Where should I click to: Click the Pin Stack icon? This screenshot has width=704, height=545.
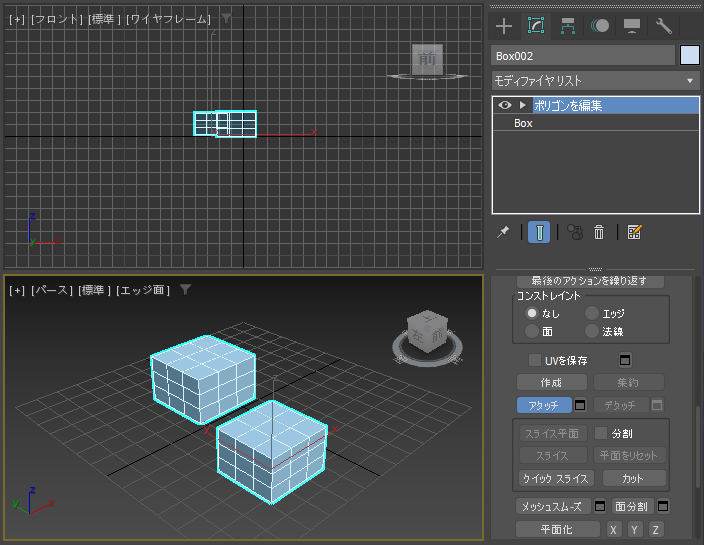coord(503,232)
